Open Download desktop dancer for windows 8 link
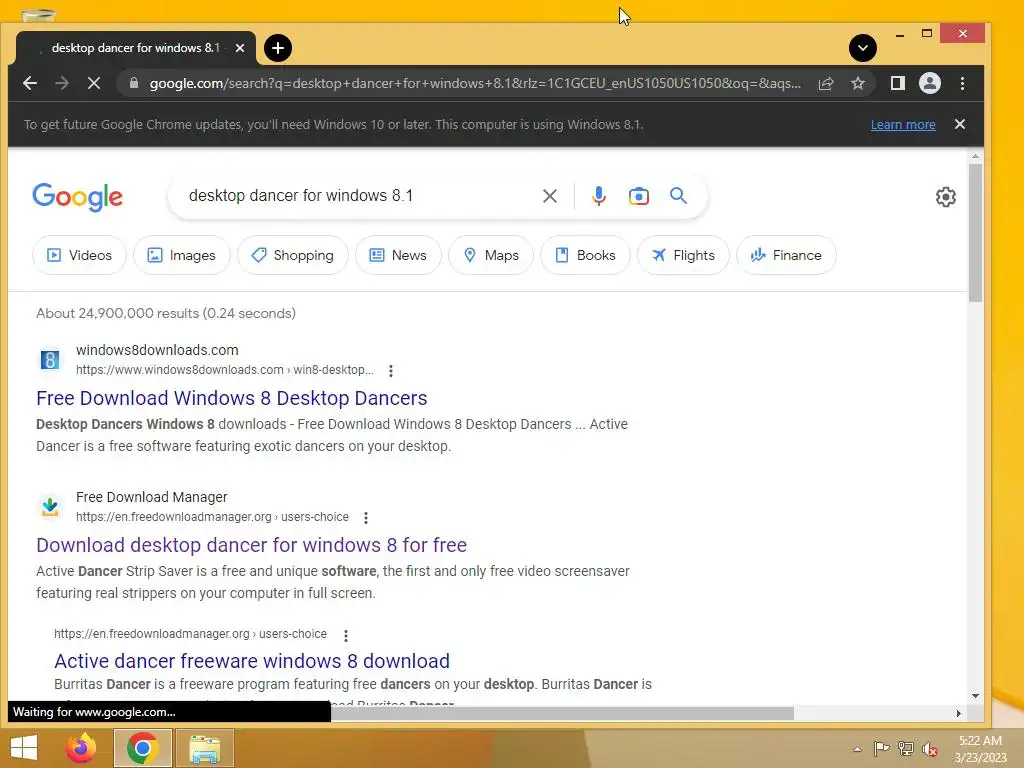The height and width of the screenshot is (768, 1024). pyautogui.click(x=251, y=545)
